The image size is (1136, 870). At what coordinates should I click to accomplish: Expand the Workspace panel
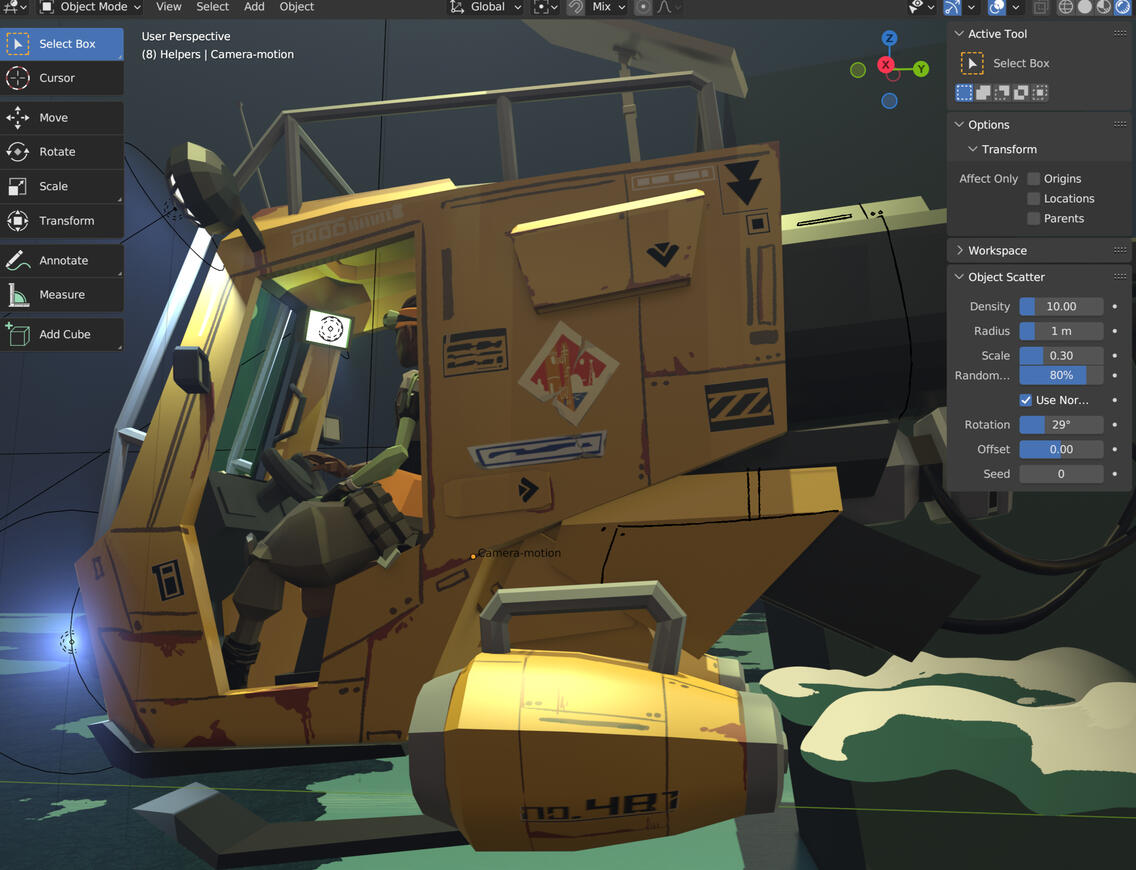pos(997,251)
